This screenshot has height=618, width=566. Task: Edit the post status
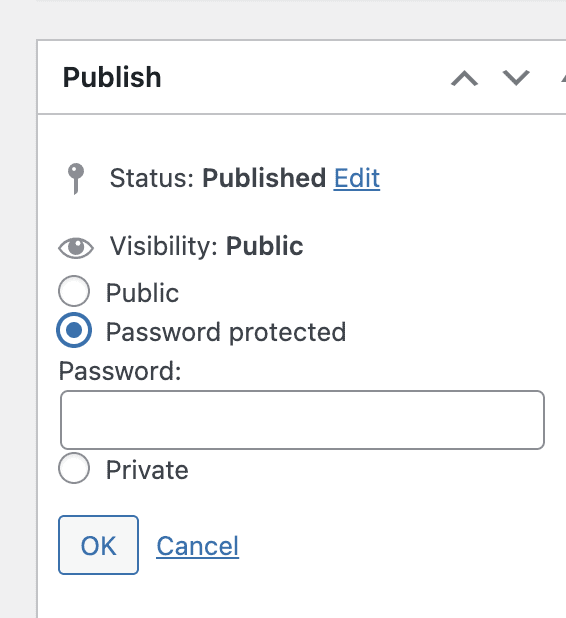pyautogui.click(x=357, y=178)
